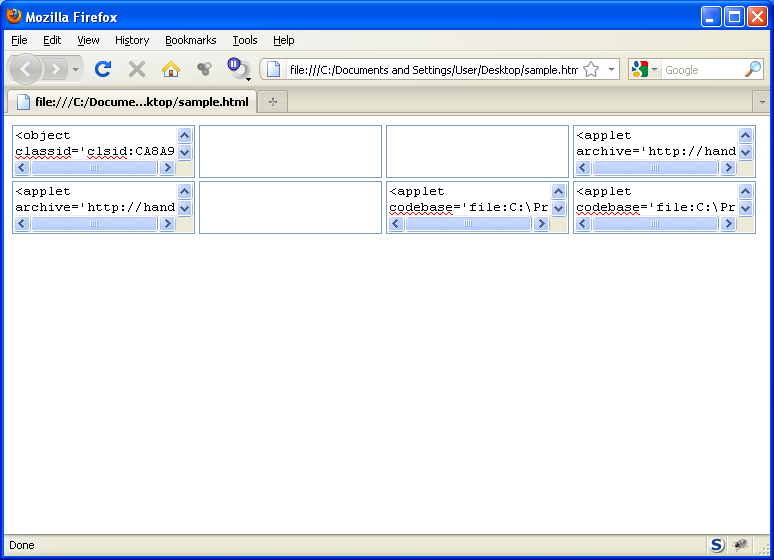
Task: Click the Stop loading X icon
Action: tap(137, 69)
